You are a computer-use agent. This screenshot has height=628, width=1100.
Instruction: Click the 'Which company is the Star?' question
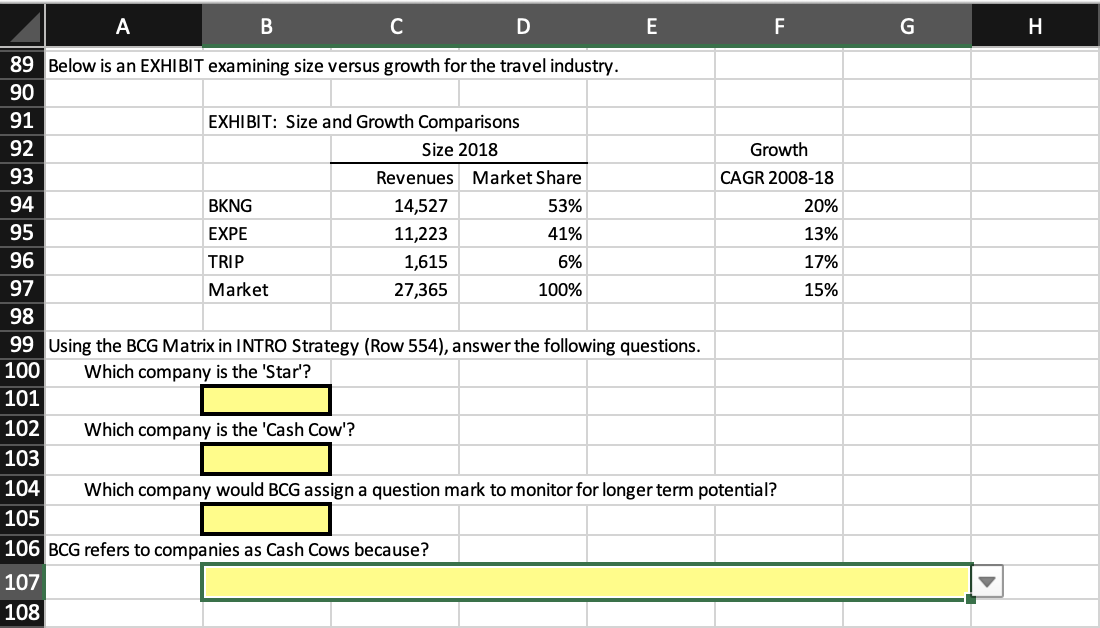click(197, 371)
